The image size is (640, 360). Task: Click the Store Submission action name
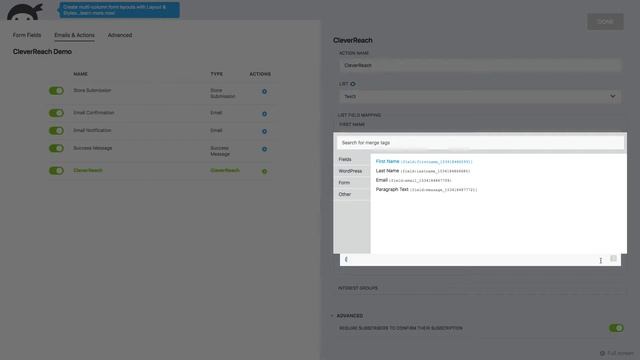[92, 90]
